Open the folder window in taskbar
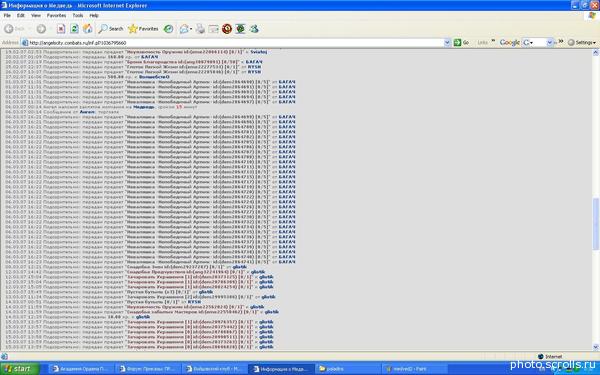 [x=347, y=369]
